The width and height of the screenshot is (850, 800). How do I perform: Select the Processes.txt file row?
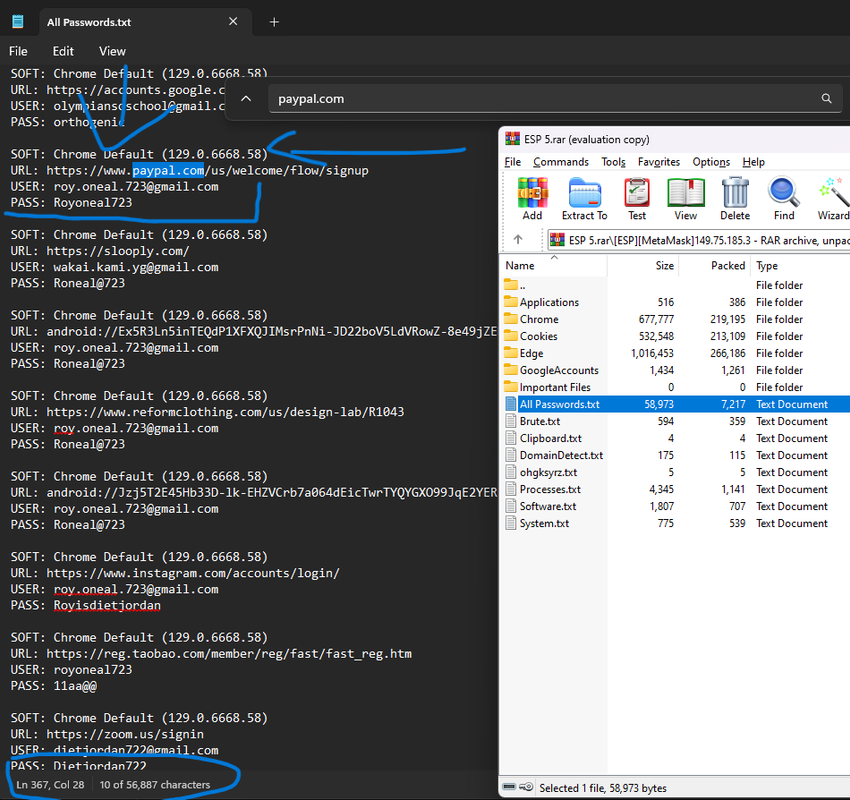(675, 489)
